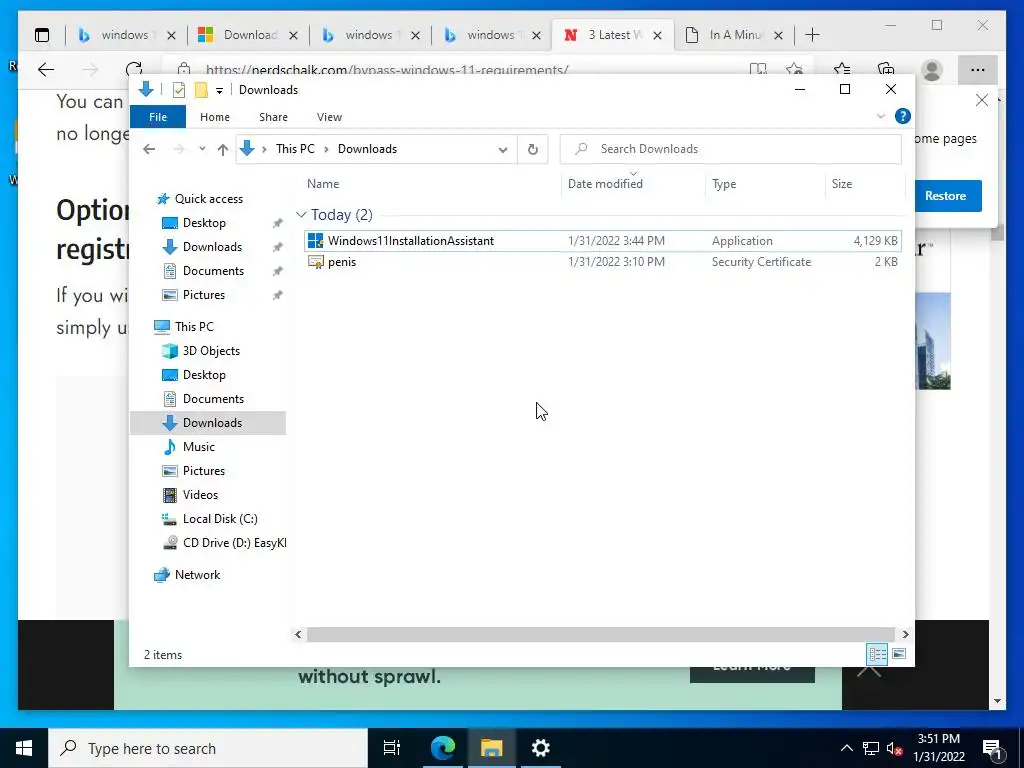Open Edge Collections icon
This screenshot has width=1024, height=768.
click(886, 69)
